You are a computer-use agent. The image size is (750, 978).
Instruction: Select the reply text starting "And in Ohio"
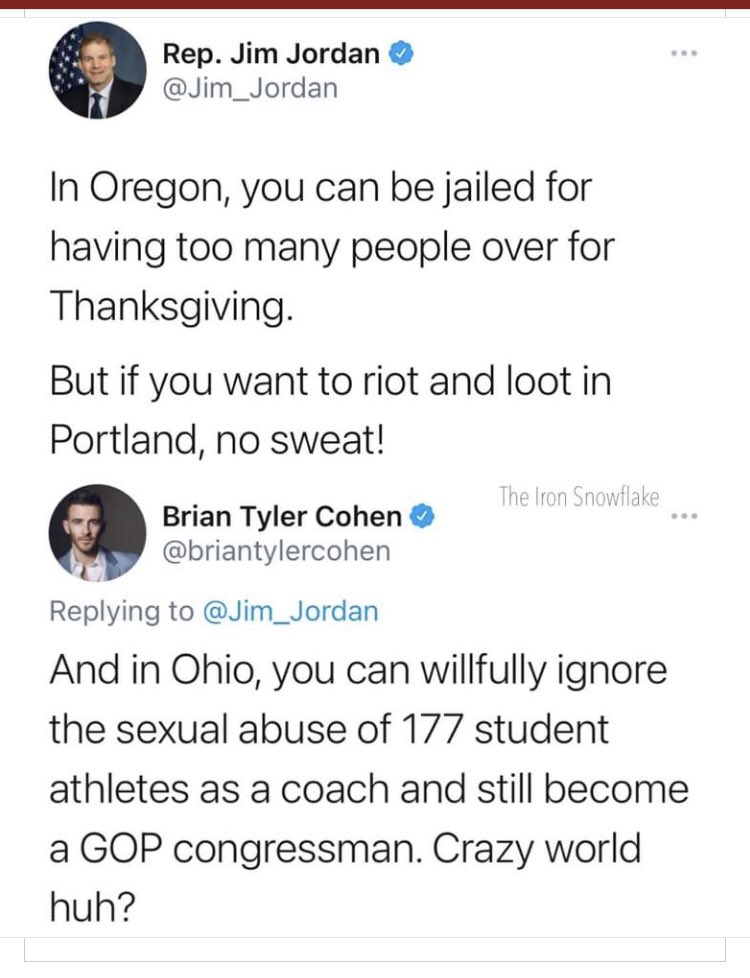[x=369, y=790]
